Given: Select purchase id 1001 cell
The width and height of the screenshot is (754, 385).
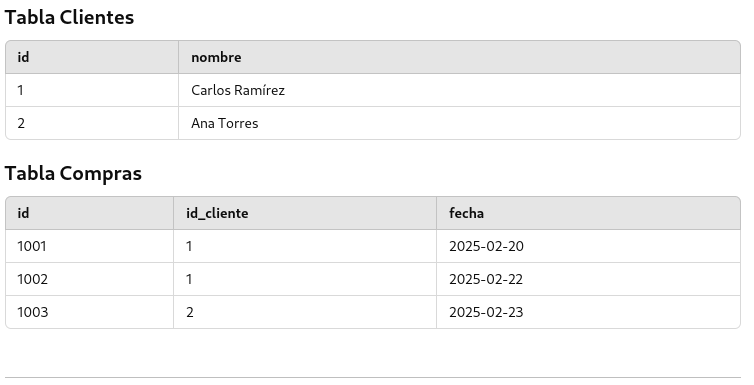Looking at the screenshot, I should (x=89, y=246).
